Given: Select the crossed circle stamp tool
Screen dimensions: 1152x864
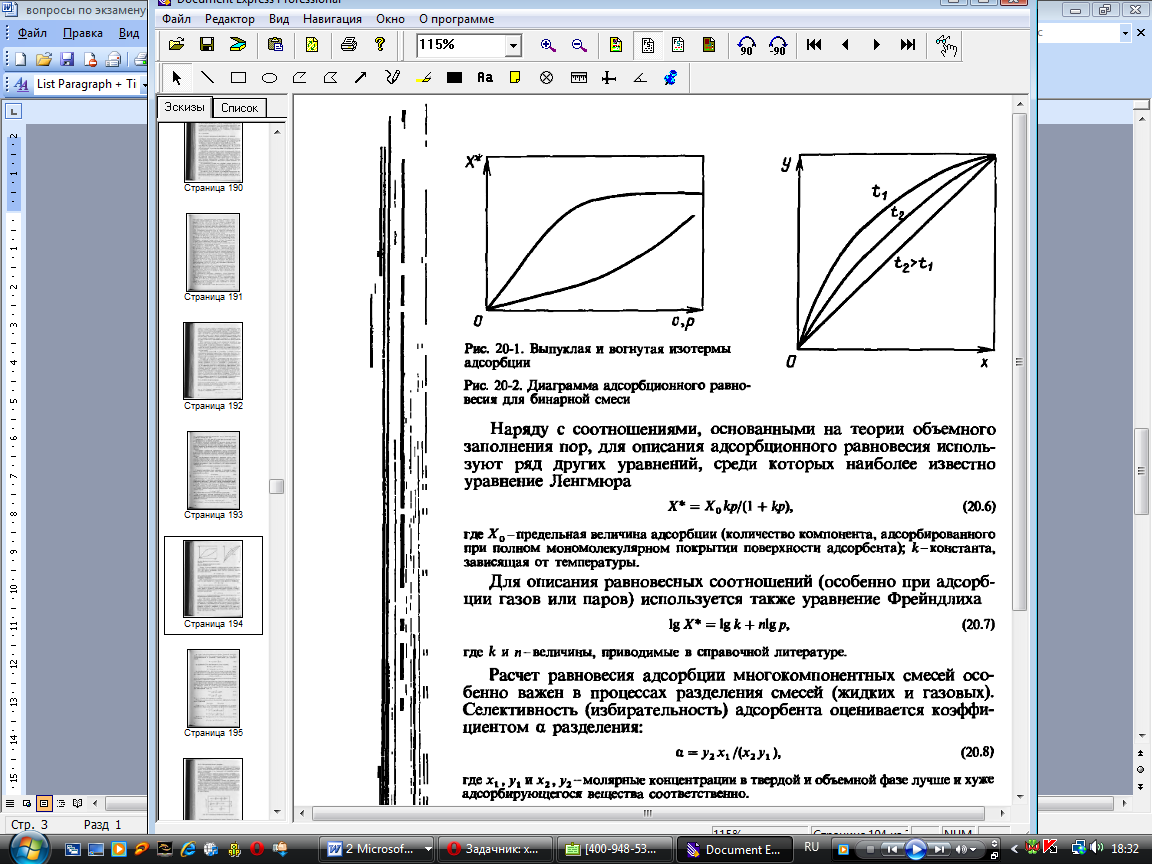Looking at the screenshot, I should coord(547,77).
